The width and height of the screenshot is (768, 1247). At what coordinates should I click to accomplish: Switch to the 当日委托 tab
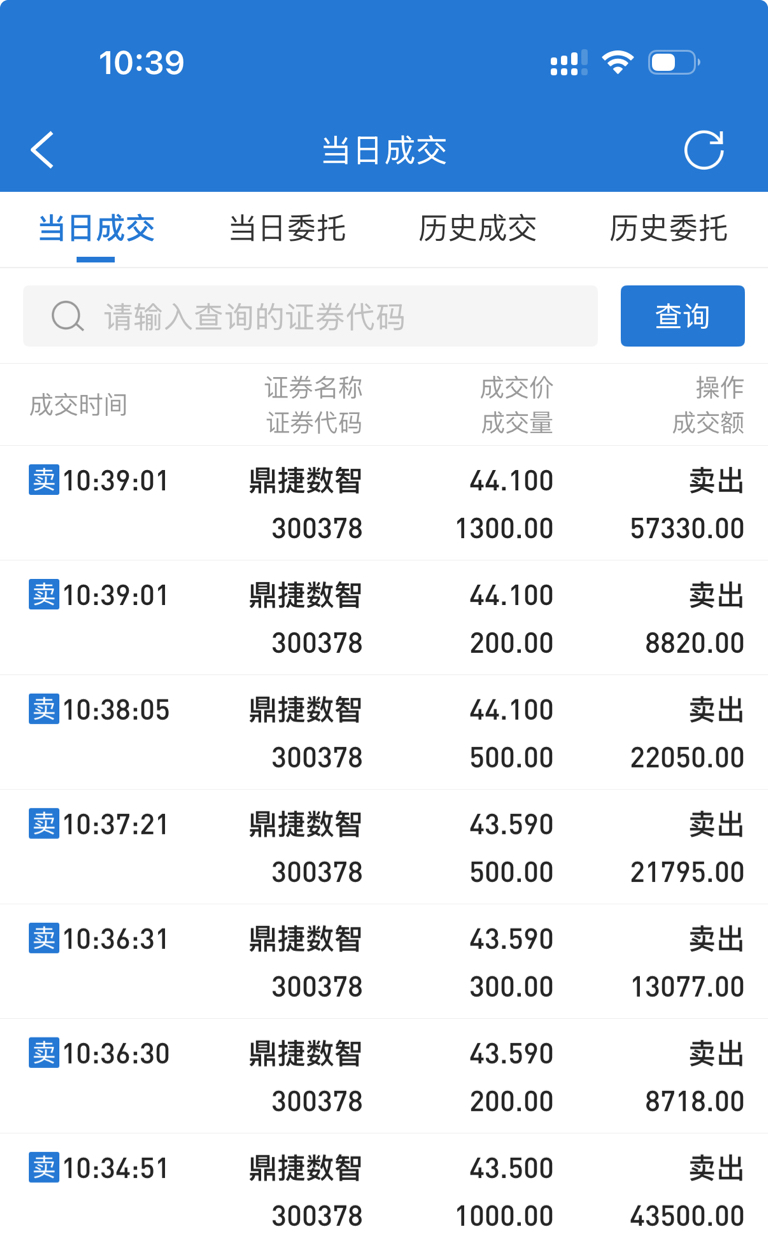pyautogui.click(x=287, y=229)
